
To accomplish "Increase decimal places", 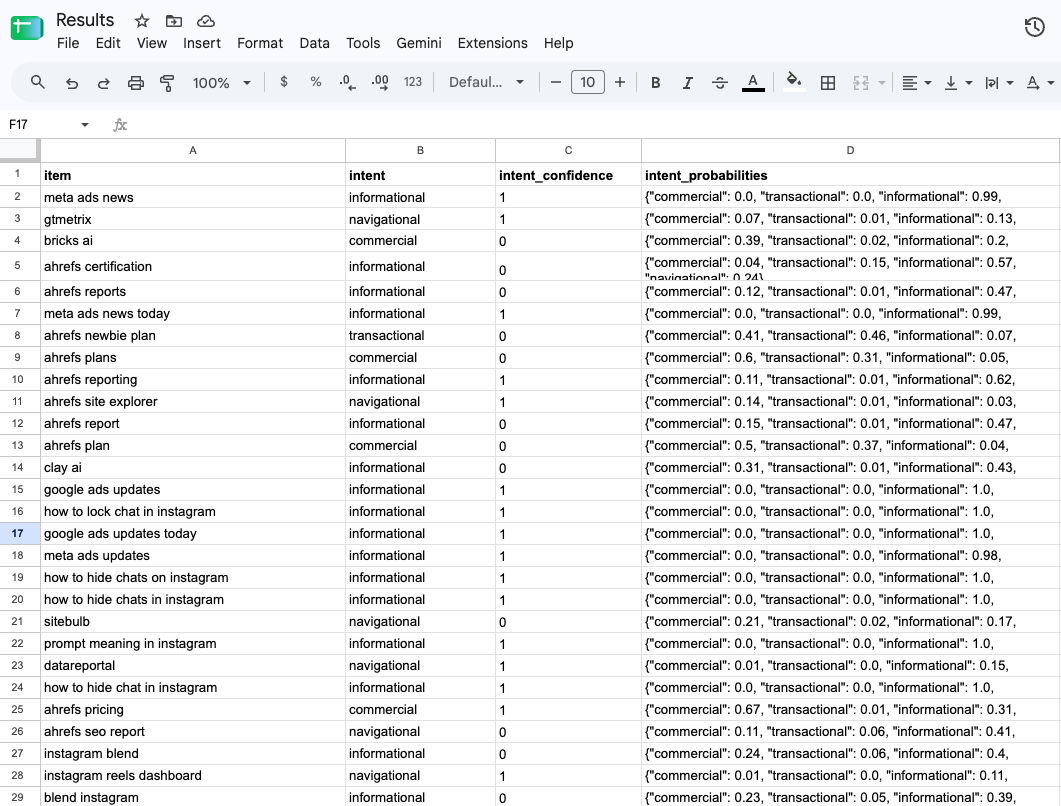I will [380, 83].
